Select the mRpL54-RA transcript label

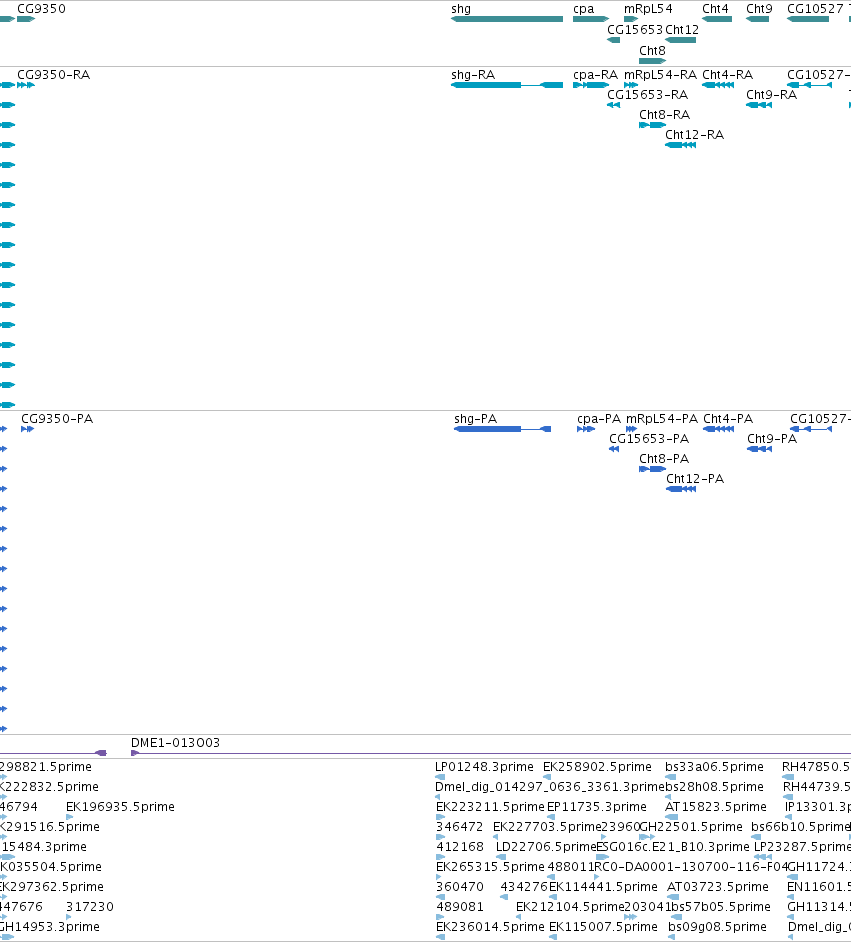point(661,75)
